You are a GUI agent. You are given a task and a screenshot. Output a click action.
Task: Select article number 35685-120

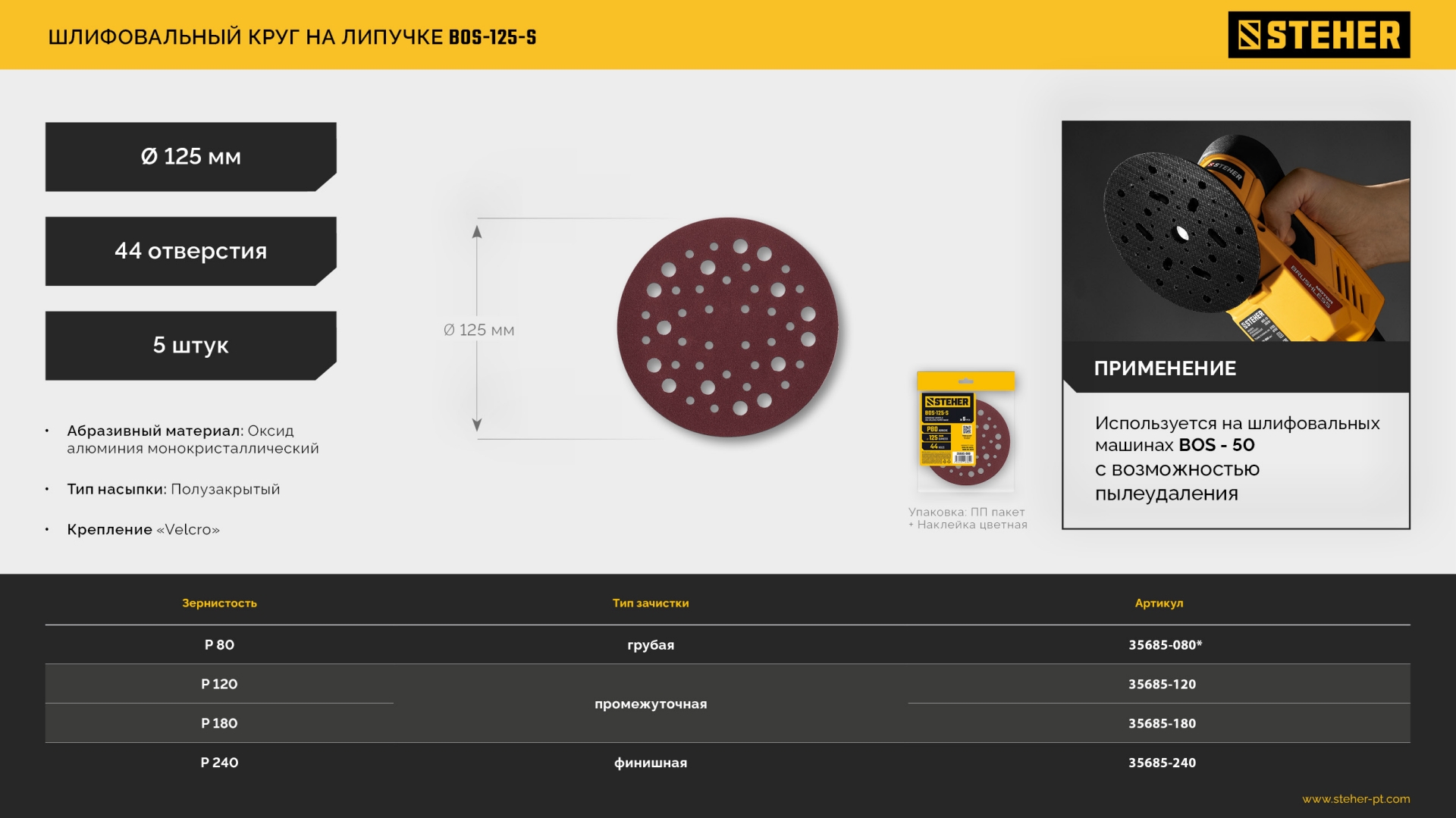click(x=1162, y=684)
